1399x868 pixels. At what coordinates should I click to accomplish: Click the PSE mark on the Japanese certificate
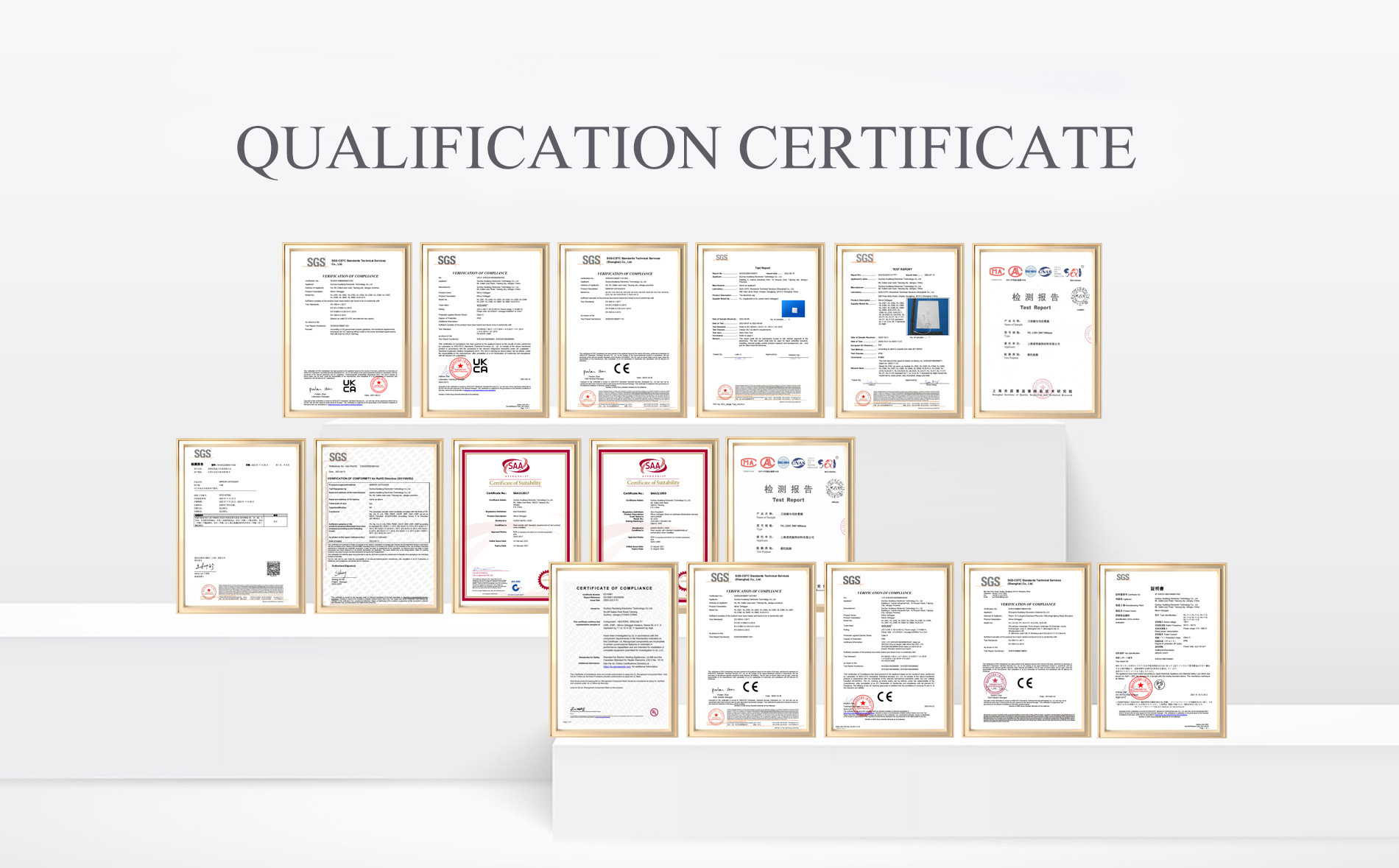1160,685
